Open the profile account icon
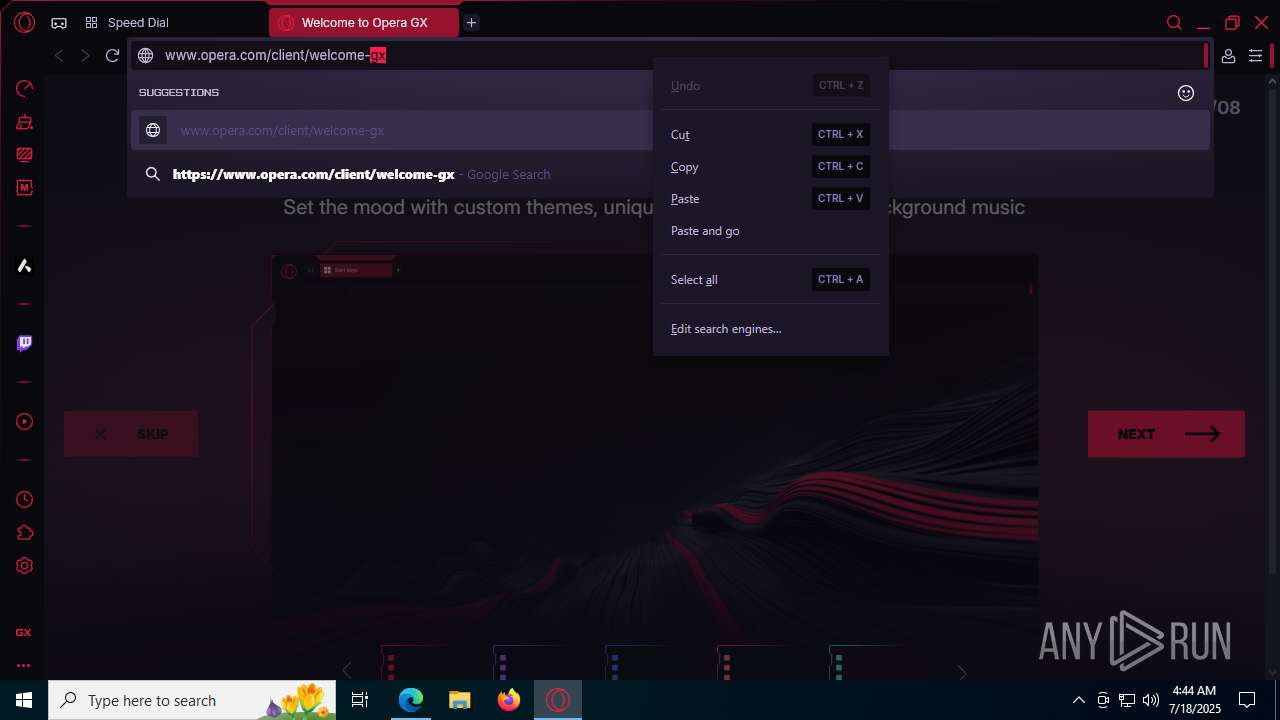Image resolution: width=1280 pixels, height=720 pixels. pos(1228,56)
